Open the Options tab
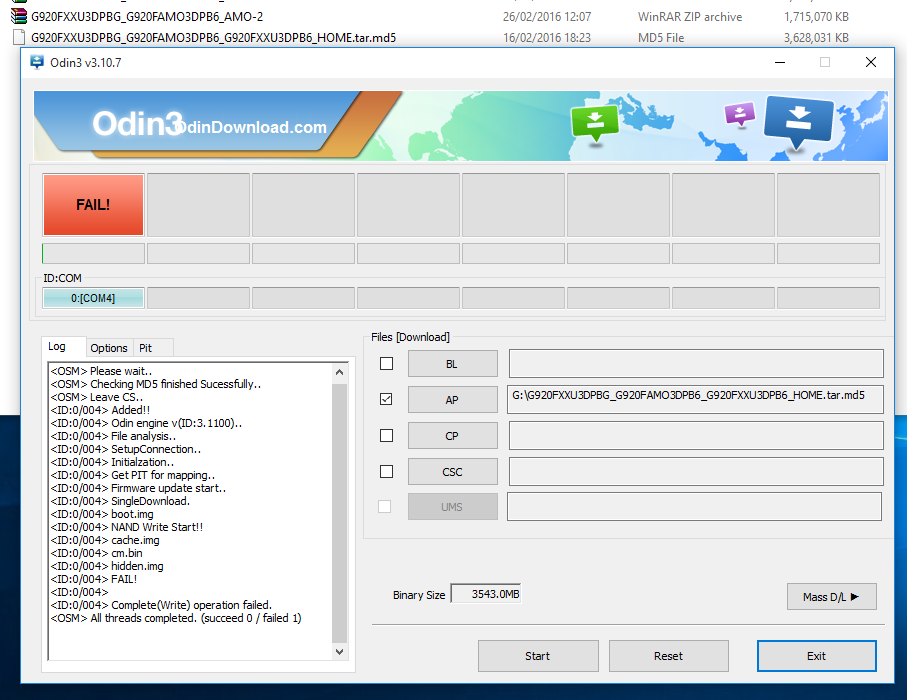The width and height of the screenshot is (907, 700). coord(109,348)
